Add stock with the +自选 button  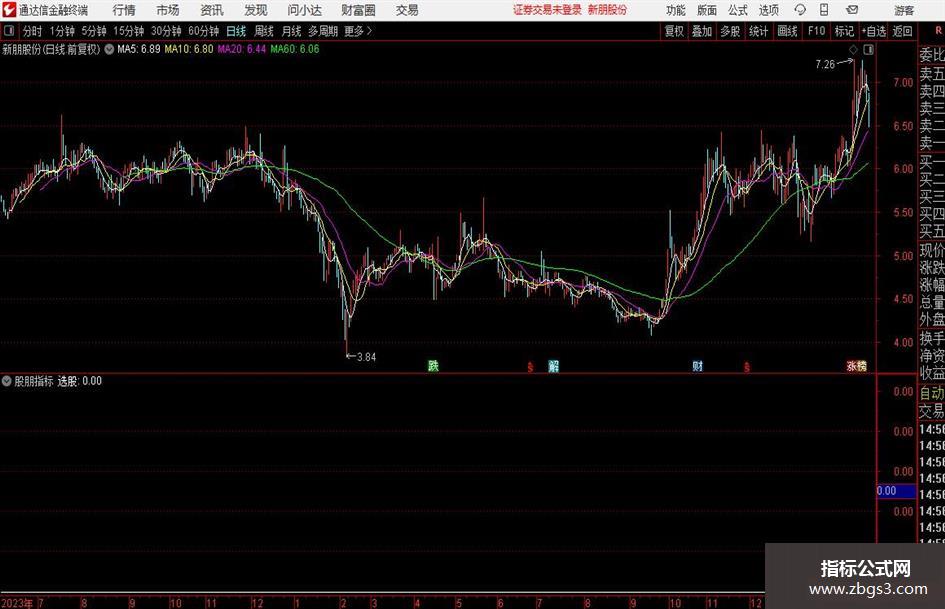click(x=874, y=31)
